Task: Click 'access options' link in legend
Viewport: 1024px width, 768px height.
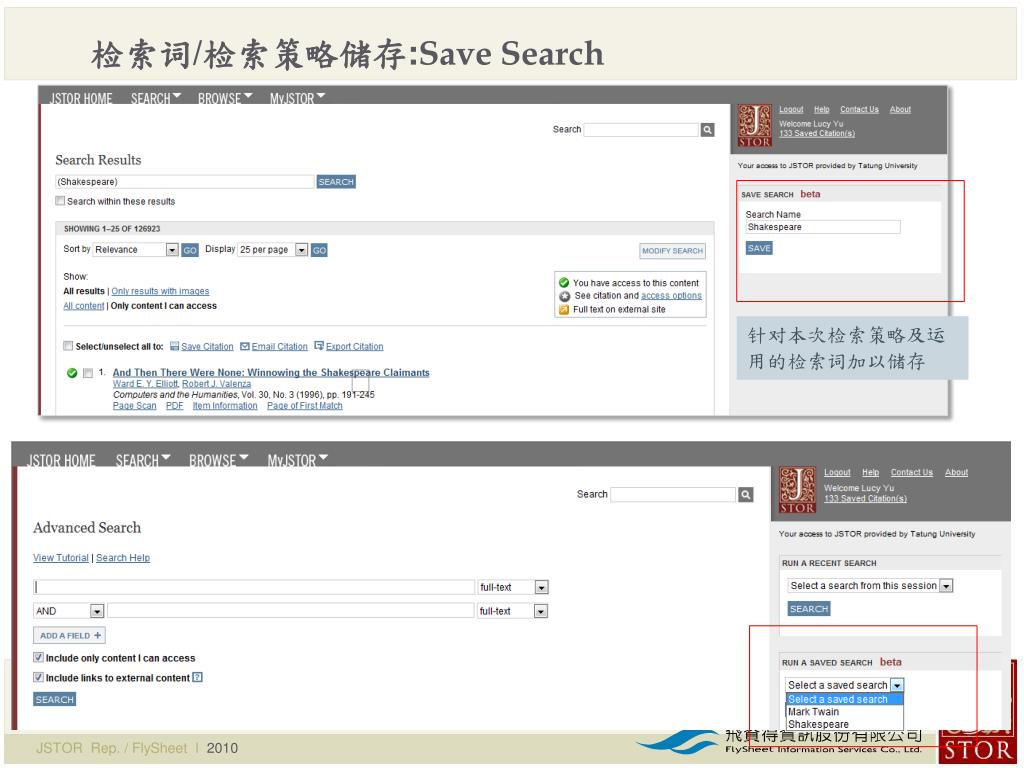Action: tap(671, 296)
